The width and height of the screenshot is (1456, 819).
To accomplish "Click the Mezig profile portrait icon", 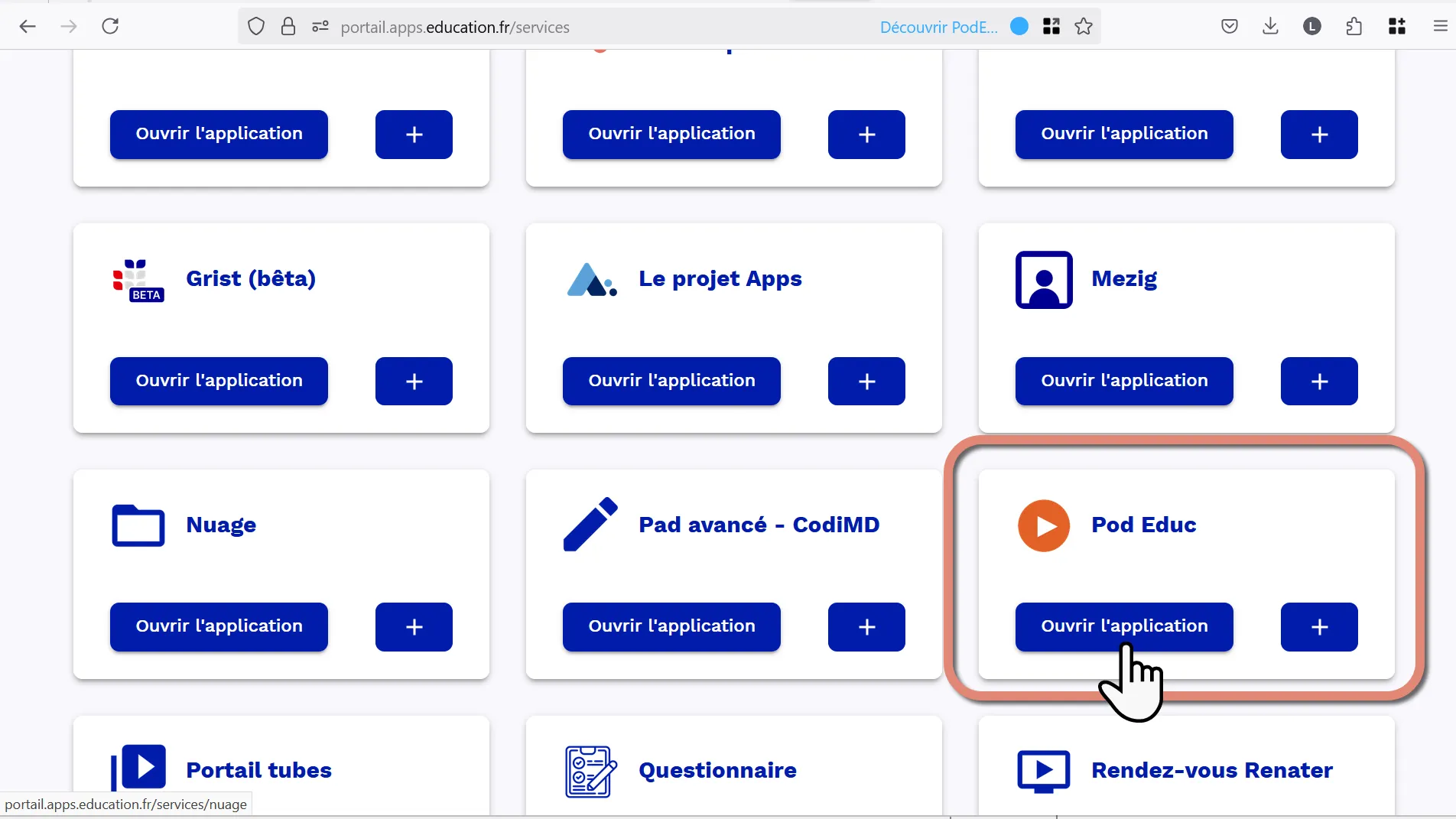I will pyautogui.click(x=1044, y=280).
